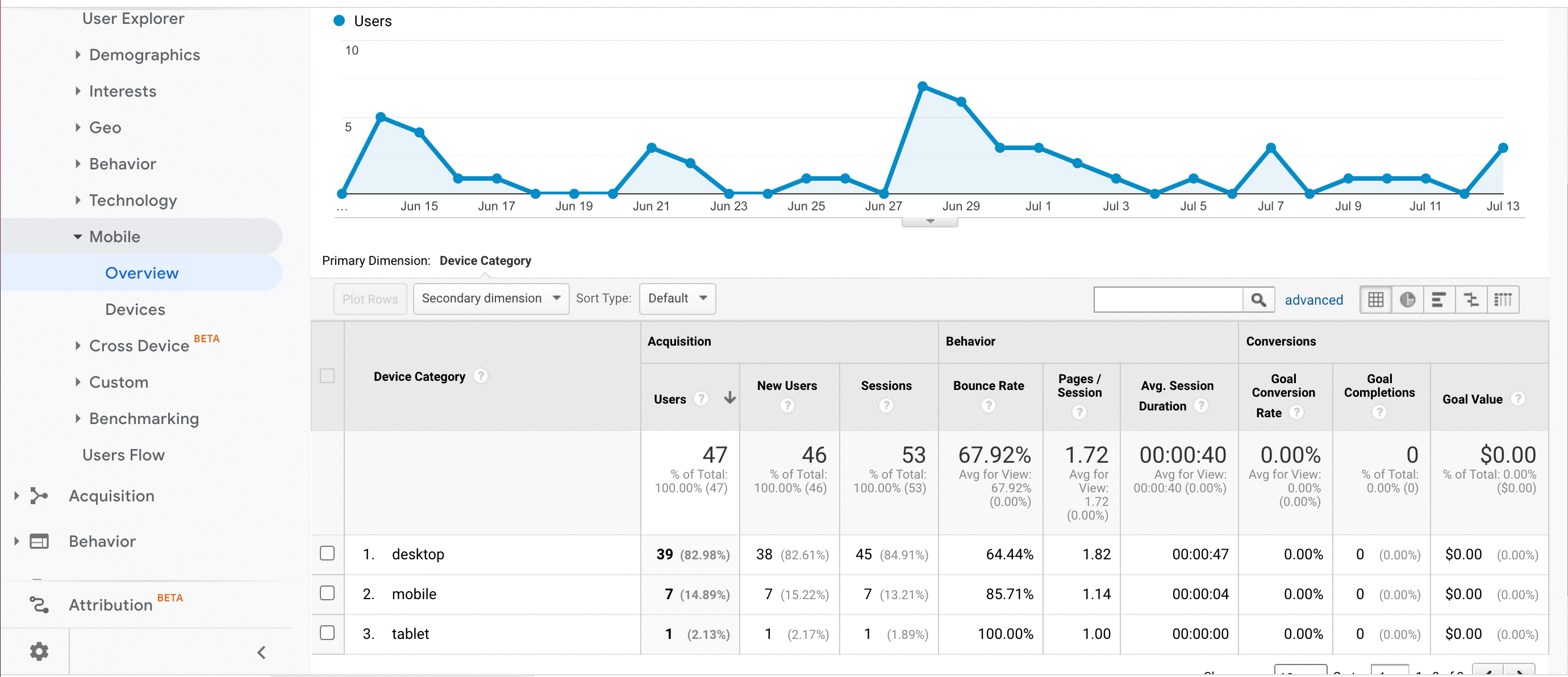Click the Jun 28 peak chart point
The height and width of the screenshot is (677, 1568).
click(922, 86)
